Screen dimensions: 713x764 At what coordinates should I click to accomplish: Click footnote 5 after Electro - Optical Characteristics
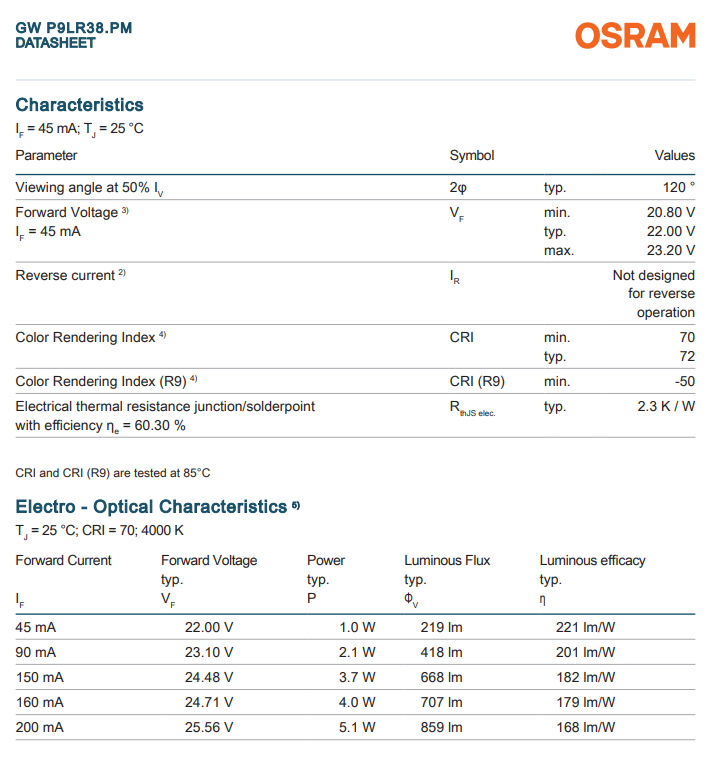296,505
